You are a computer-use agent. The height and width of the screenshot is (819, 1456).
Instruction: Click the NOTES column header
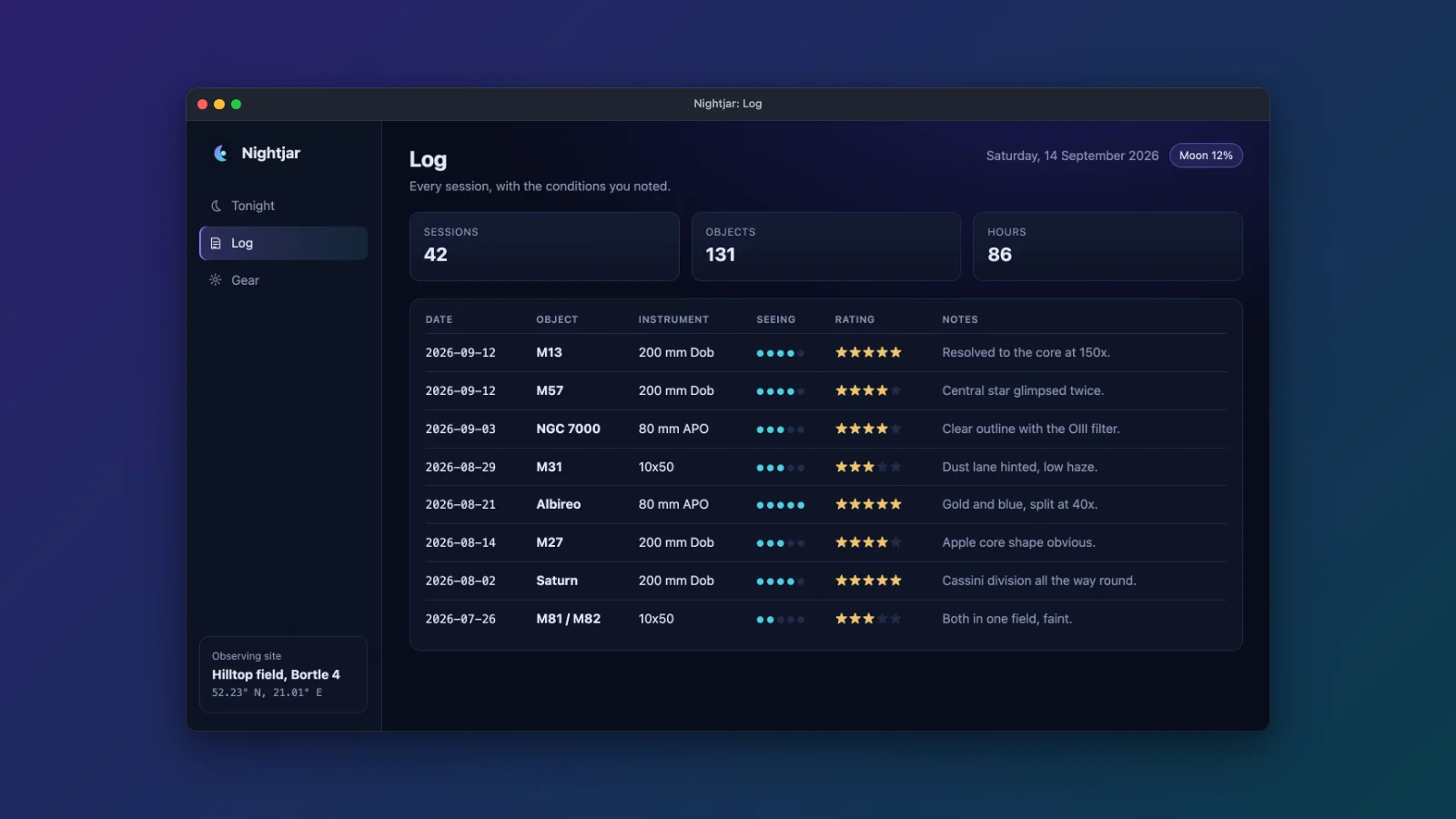point(960,319)
